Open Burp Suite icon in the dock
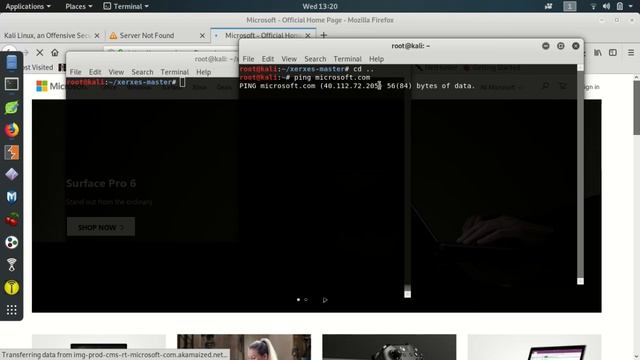 (x=11, y=153)
